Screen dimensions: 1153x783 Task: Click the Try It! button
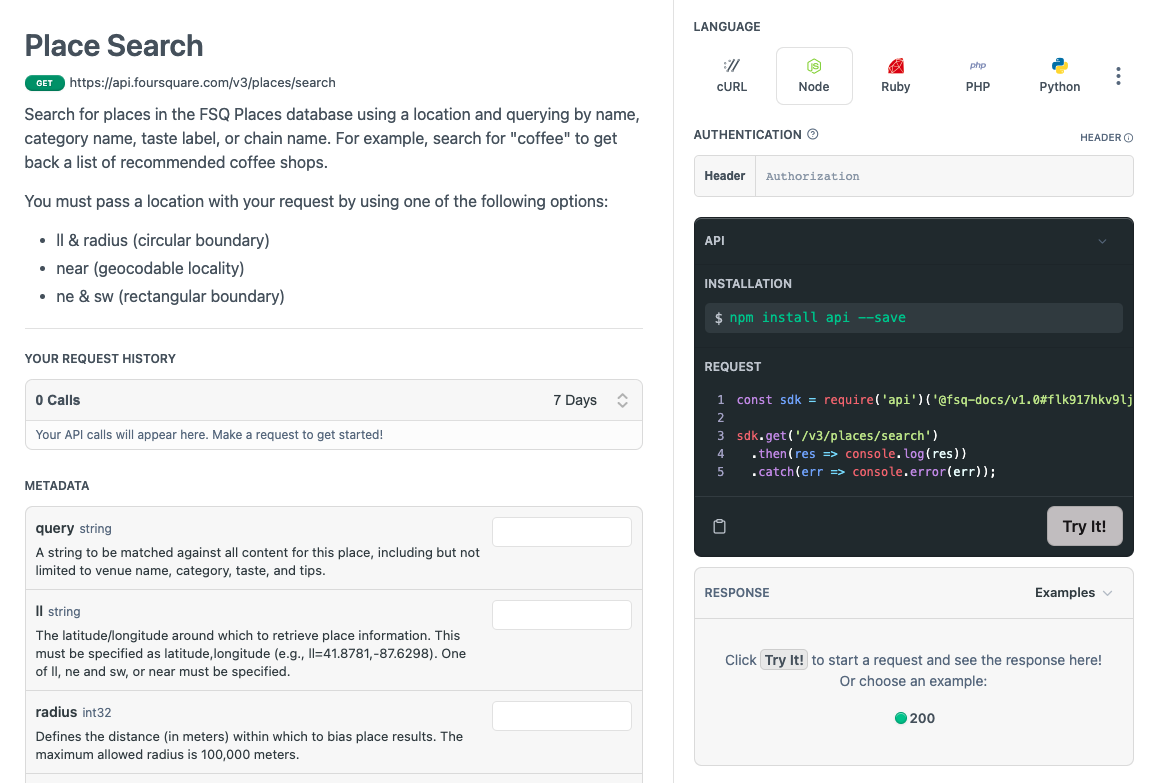1085,526
